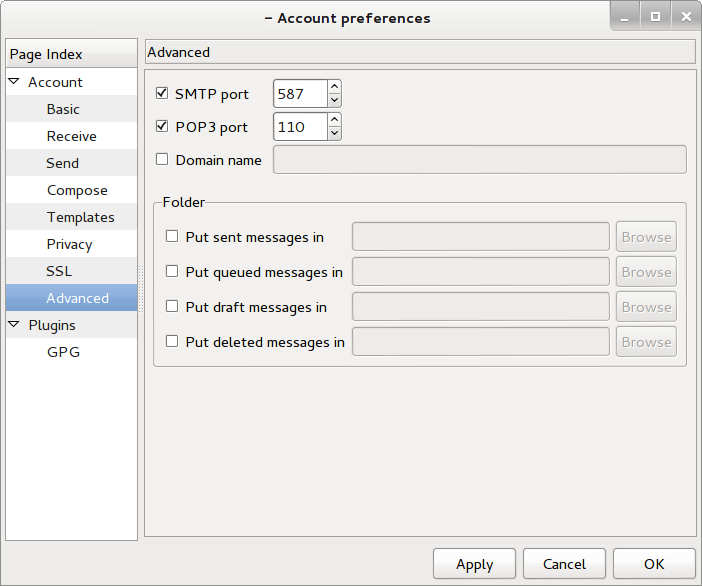Collapse the Plugins tree section

click(14, 325)
